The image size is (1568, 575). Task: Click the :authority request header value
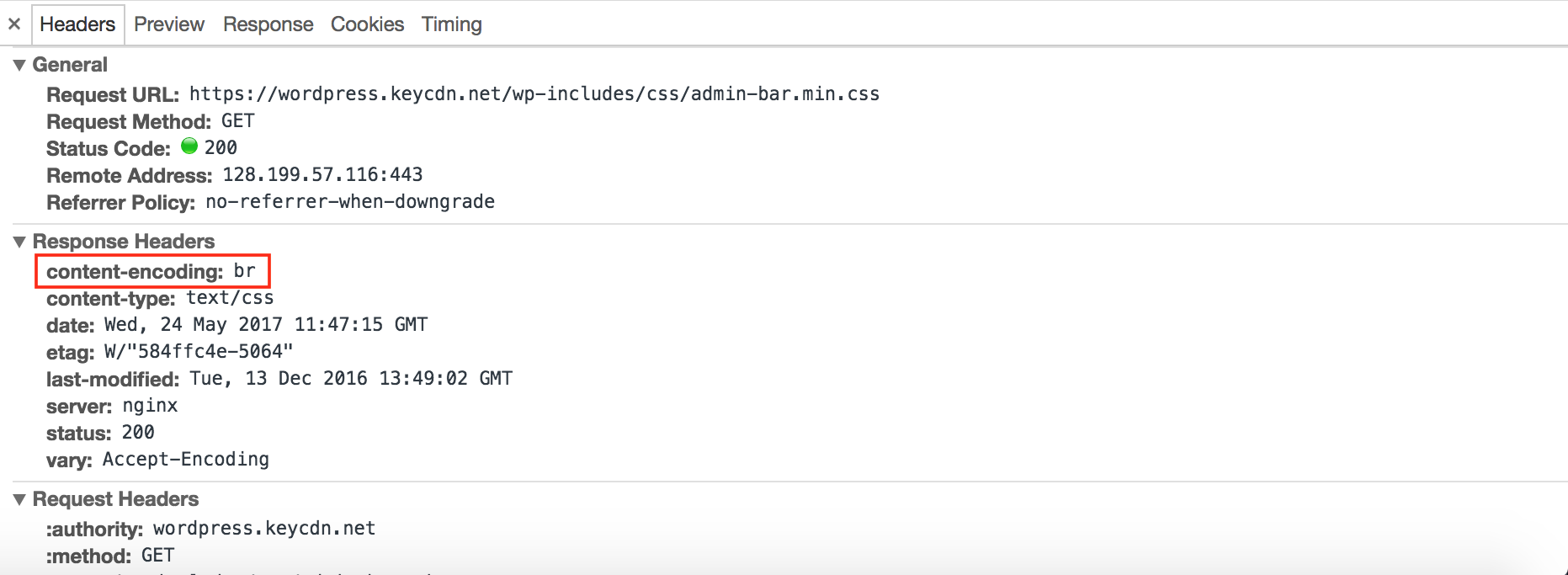pyautogui.click(x=264, y=528)
